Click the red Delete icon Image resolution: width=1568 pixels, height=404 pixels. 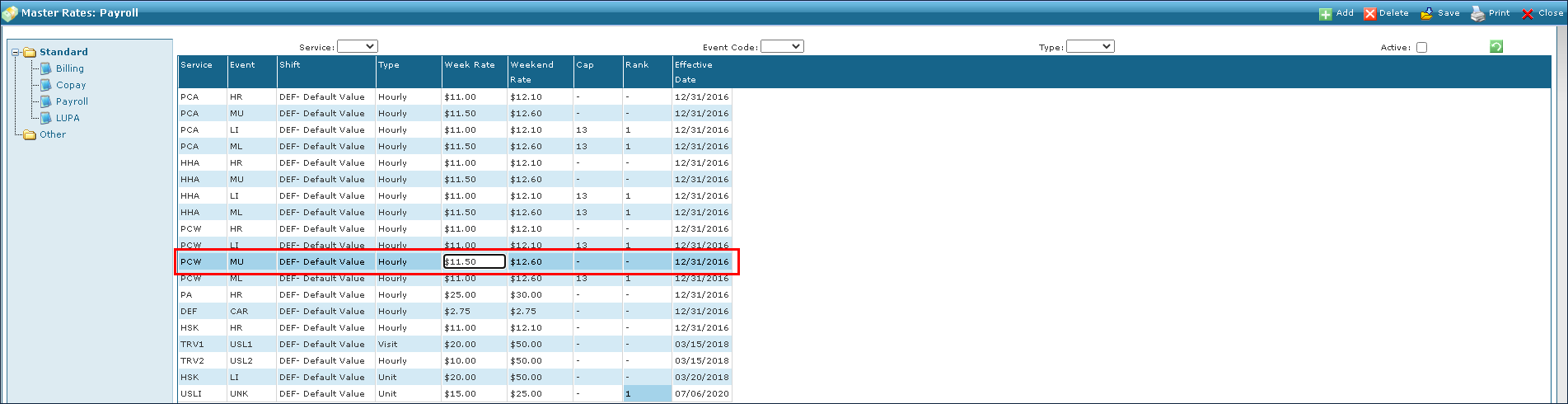tap(1370, 14)
